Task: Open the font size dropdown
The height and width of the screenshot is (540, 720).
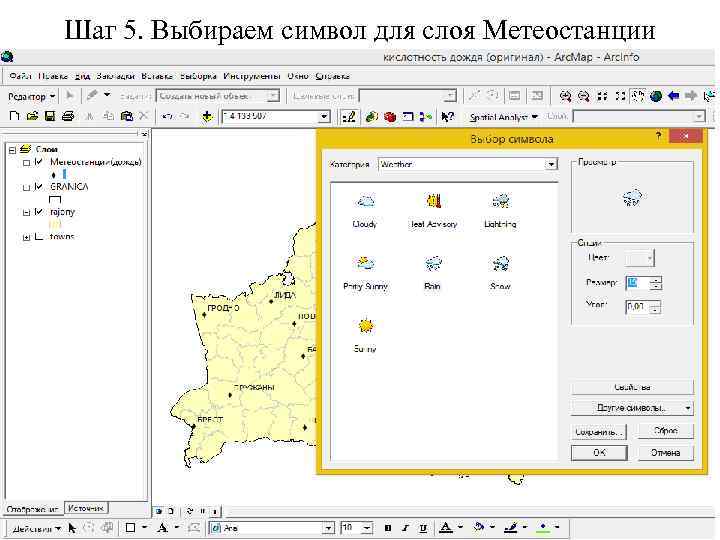Action: tap(367, 529)
